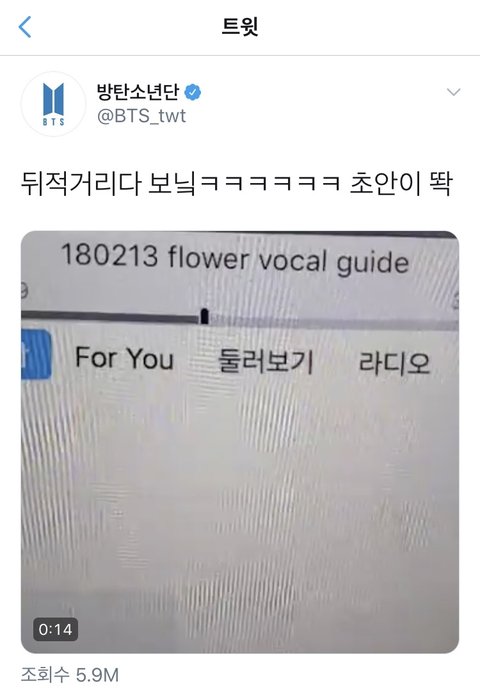Open the @BTS_twt handle link

coord(141,116)
